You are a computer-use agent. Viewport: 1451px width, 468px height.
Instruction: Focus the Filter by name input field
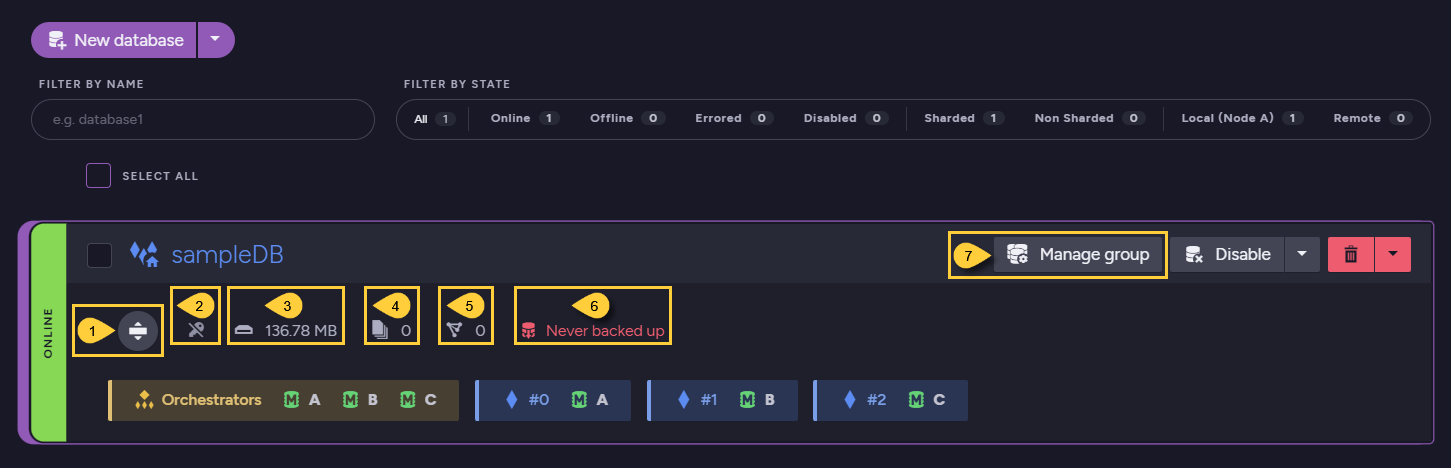tap(204, 119)
